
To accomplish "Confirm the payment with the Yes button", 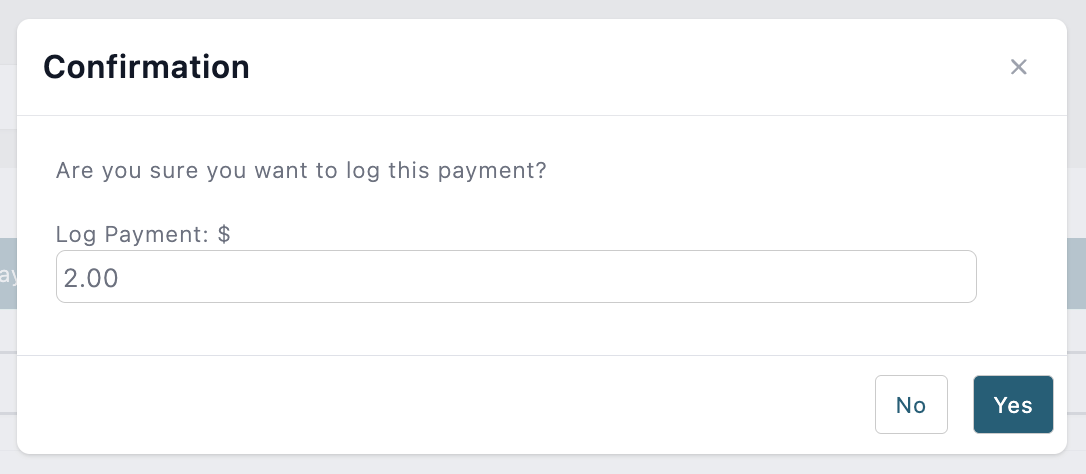I will [x=1013, y=405].
